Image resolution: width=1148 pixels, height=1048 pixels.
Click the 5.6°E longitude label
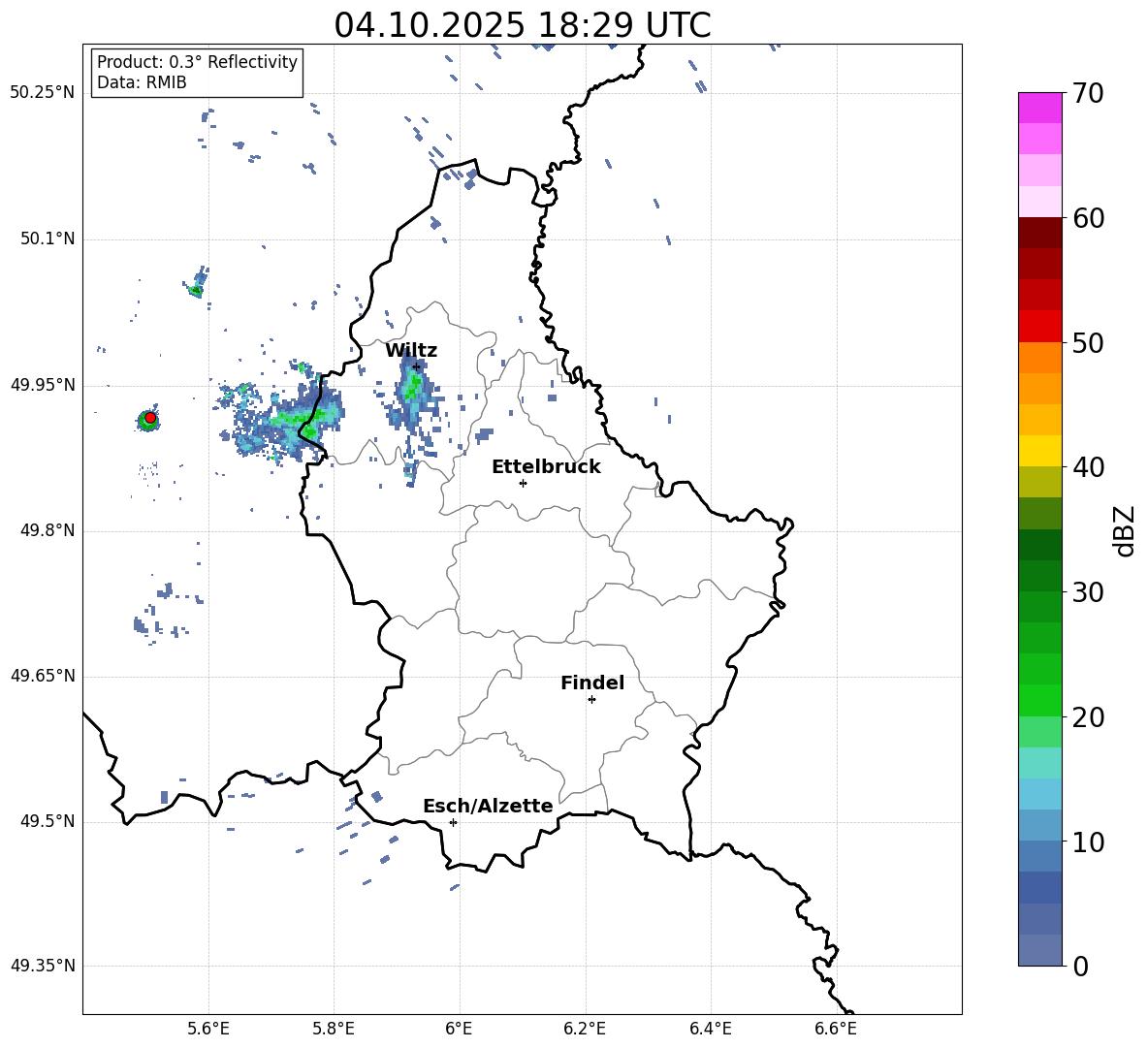[208, 1029]
